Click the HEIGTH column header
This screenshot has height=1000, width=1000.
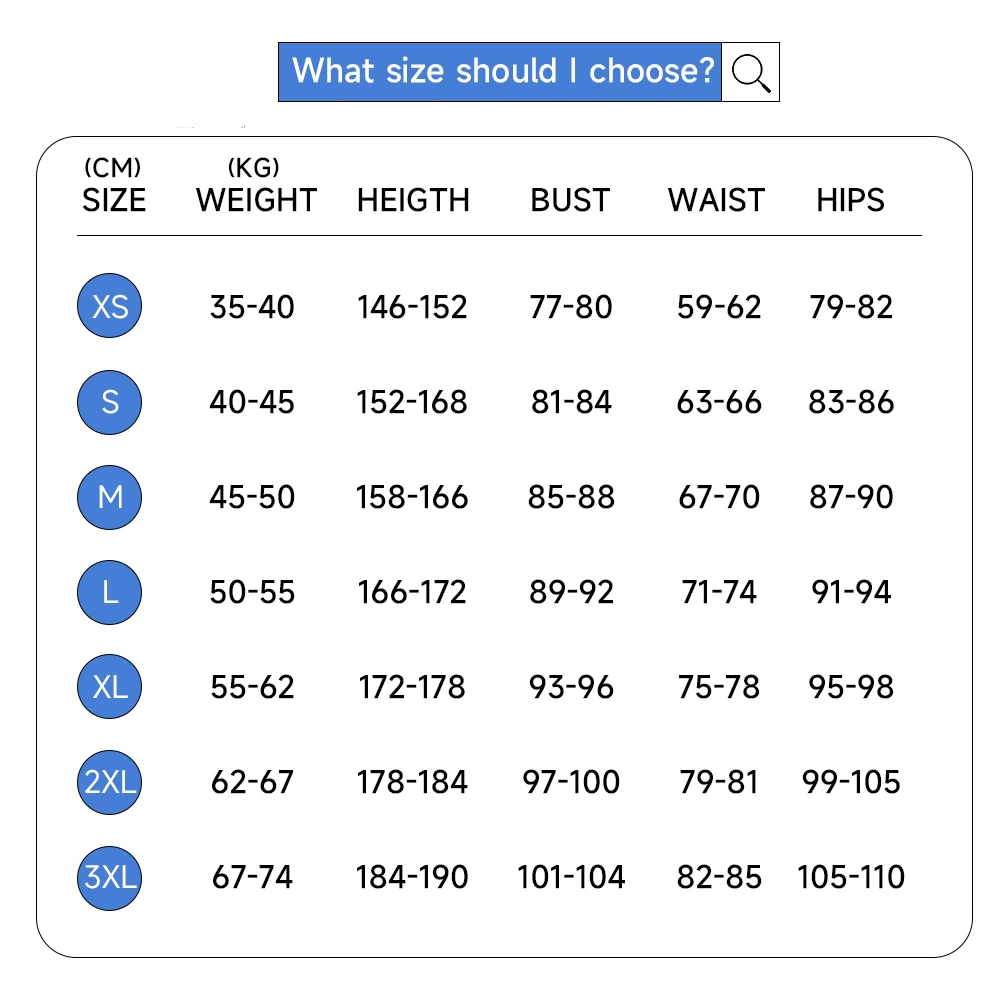[413, 200]
